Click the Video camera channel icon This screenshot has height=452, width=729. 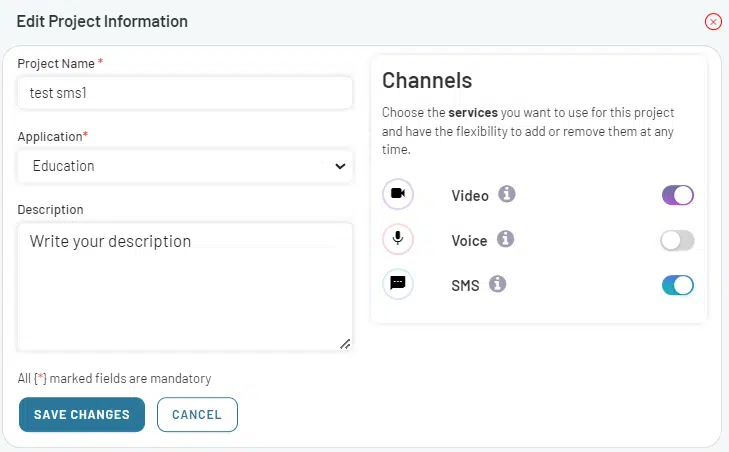(x=398, y=193)
